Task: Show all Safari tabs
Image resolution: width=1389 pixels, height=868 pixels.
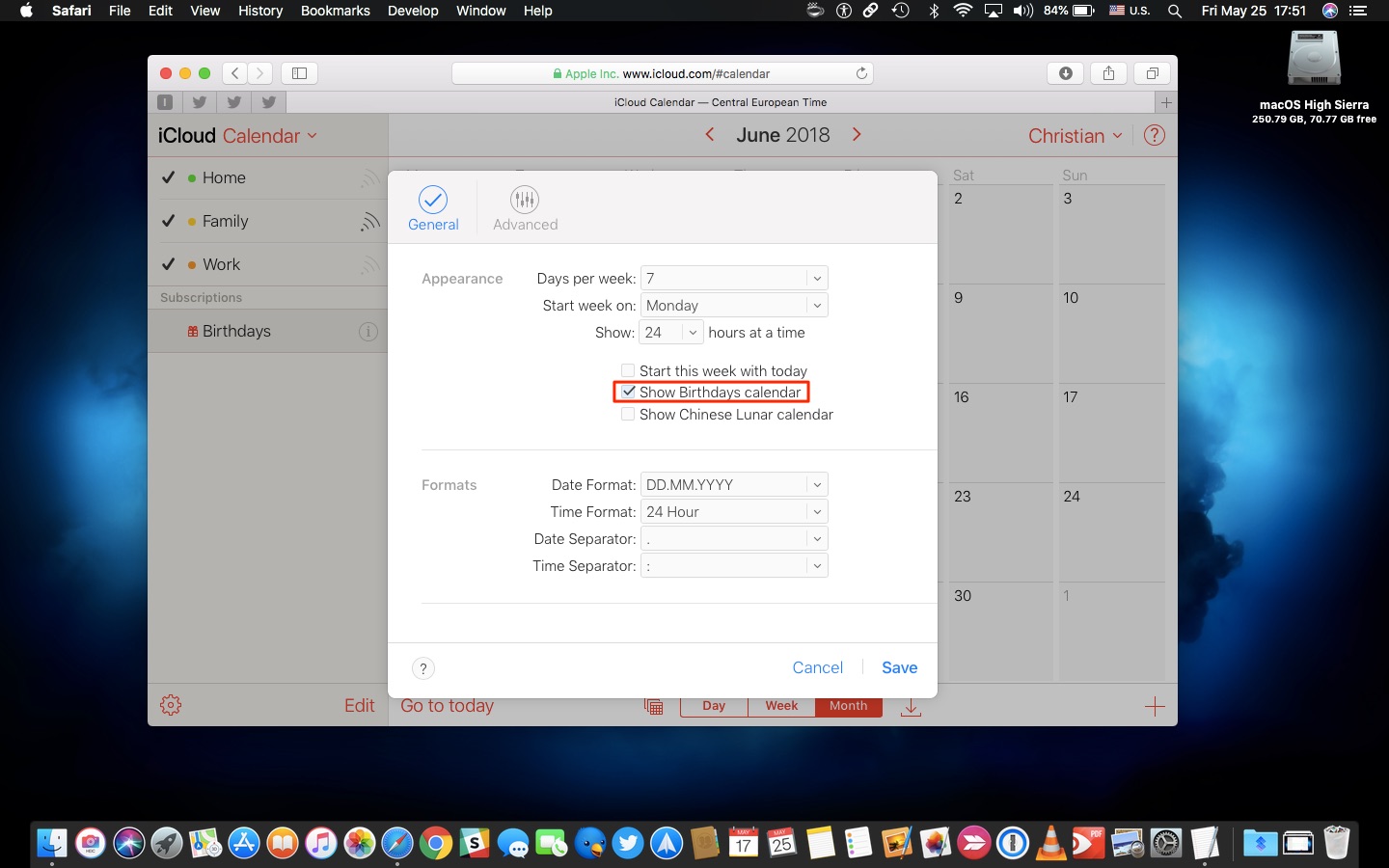Action: (x=1152, y=73)
